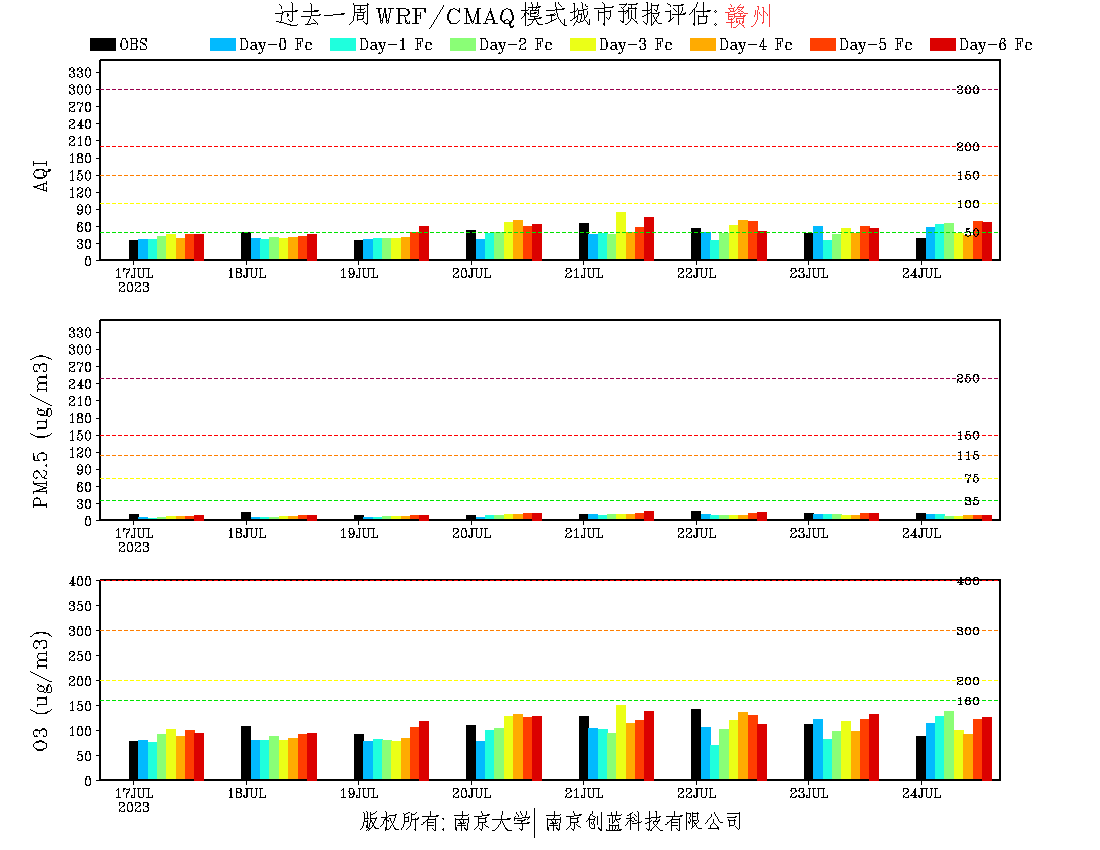Click the PM2.5 (ug/m3) y-axis label
The image size is (1100, 850).
point(41,431)
